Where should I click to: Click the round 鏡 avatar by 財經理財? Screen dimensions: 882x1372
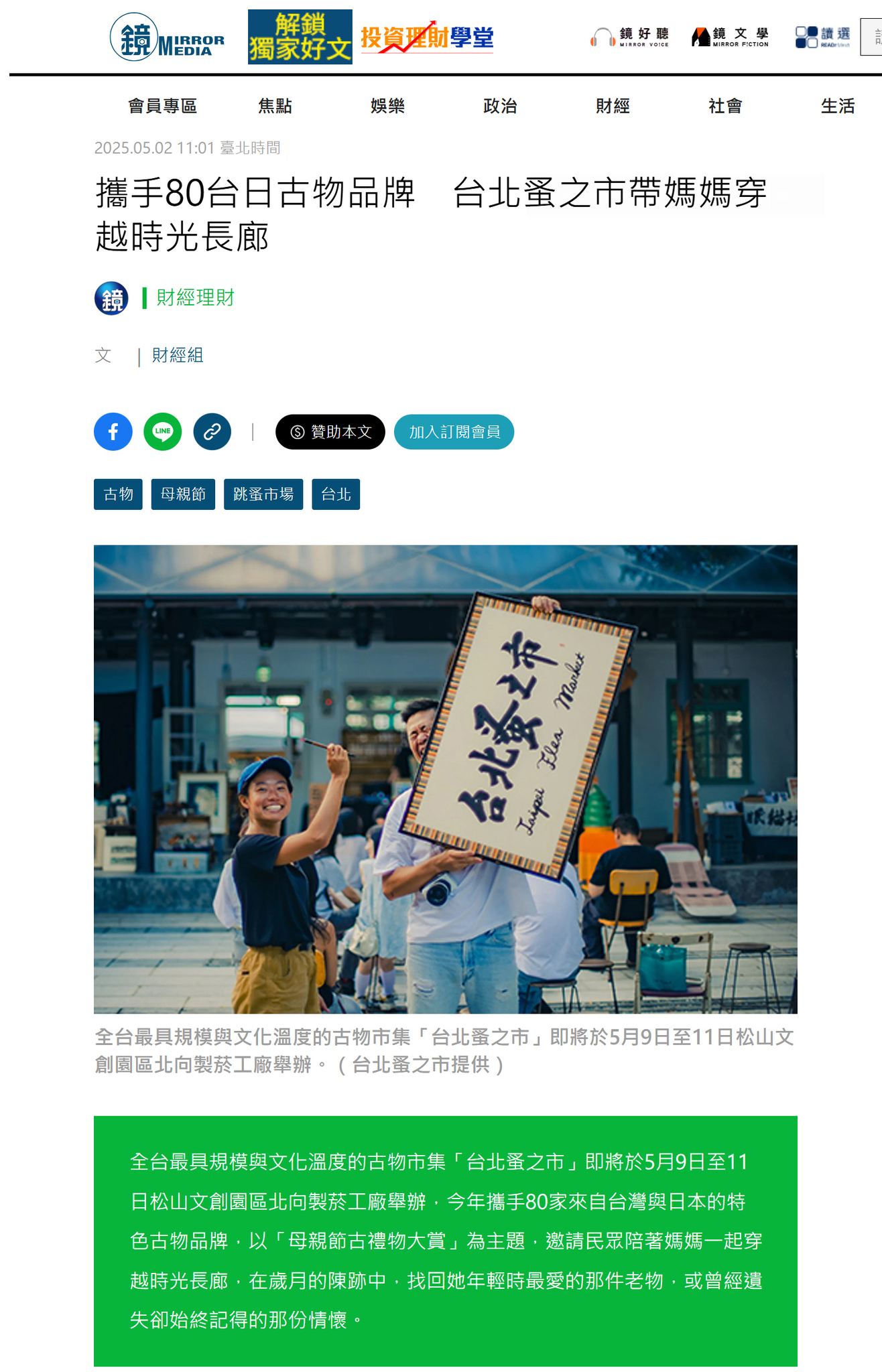111,298
